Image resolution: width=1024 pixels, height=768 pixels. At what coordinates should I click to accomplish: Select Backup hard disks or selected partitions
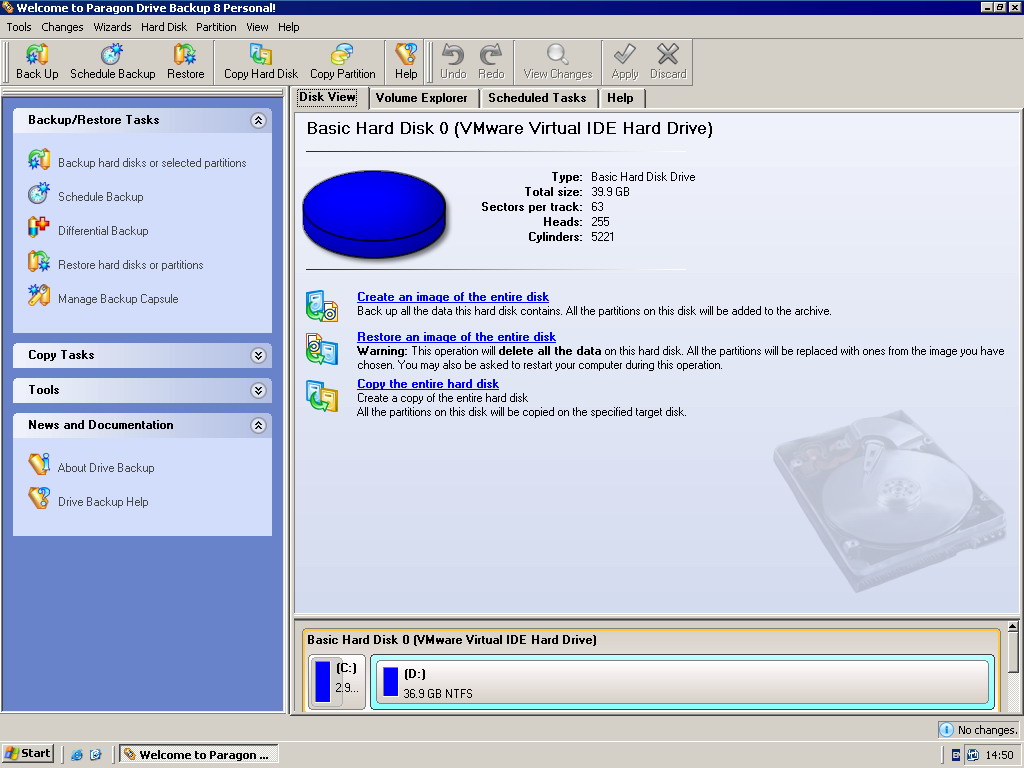[152, 163]
